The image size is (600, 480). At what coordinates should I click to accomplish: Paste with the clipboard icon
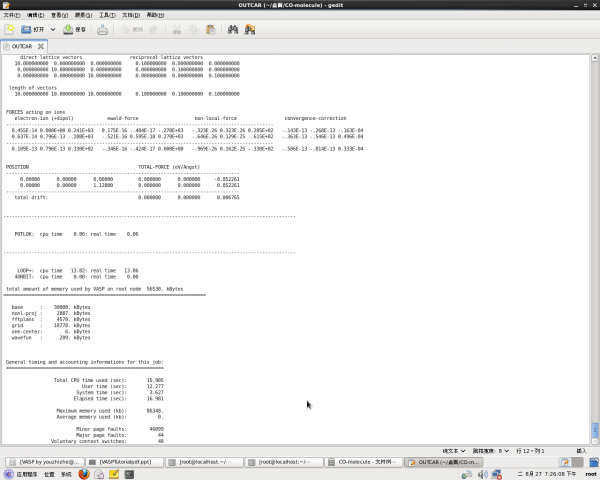(x=210, y=29)
